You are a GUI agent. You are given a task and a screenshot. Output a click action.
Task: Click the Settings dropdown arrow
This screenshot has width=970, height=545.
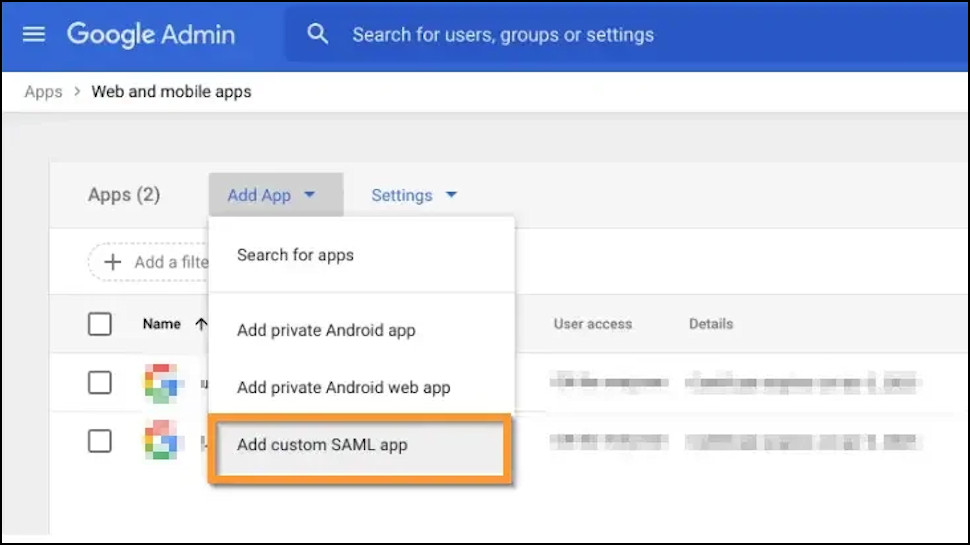pyautogui.click(x=452, y=195)
